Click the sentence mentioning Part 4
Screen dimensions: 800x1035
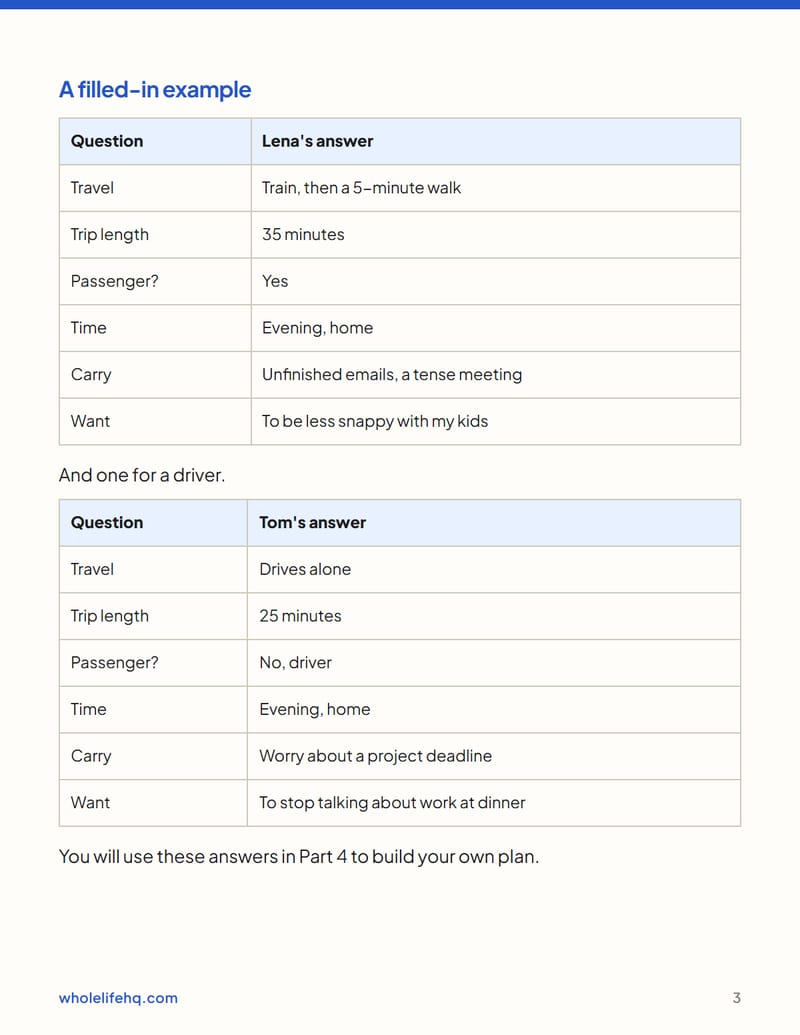click(x=299, y=857)
